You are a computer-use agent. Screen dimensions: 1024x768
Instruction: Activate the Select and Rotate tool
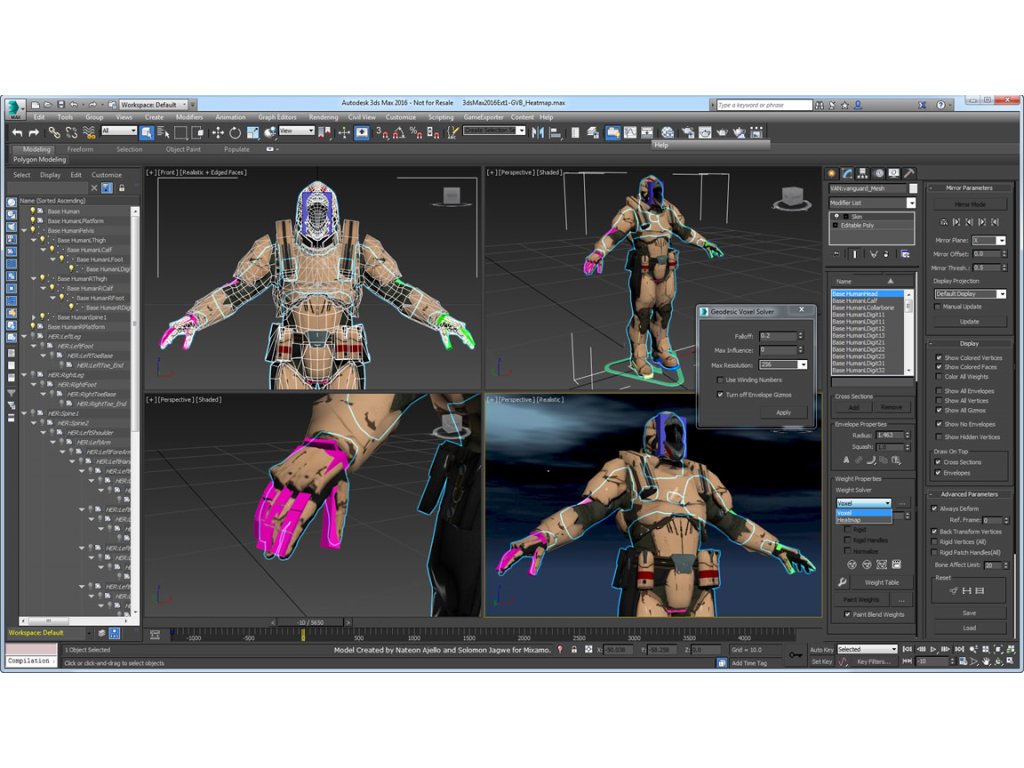[x=235, y=132]
